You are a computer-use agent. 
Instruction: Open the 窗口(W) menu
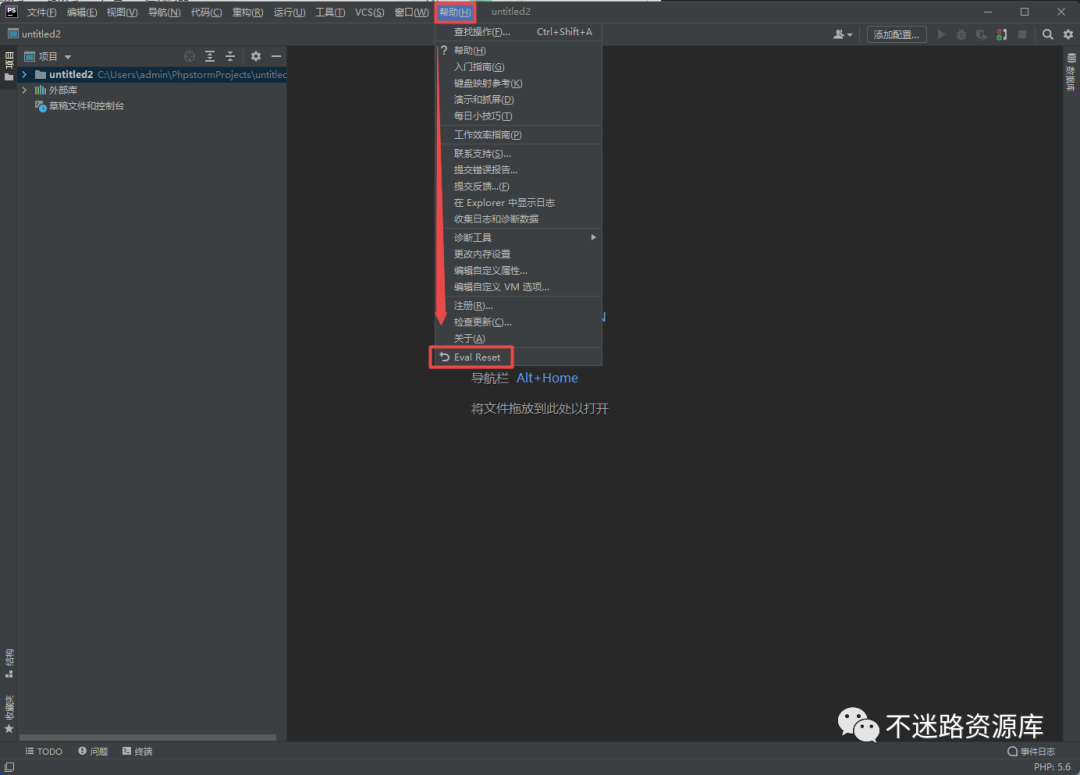click(411, 12)
